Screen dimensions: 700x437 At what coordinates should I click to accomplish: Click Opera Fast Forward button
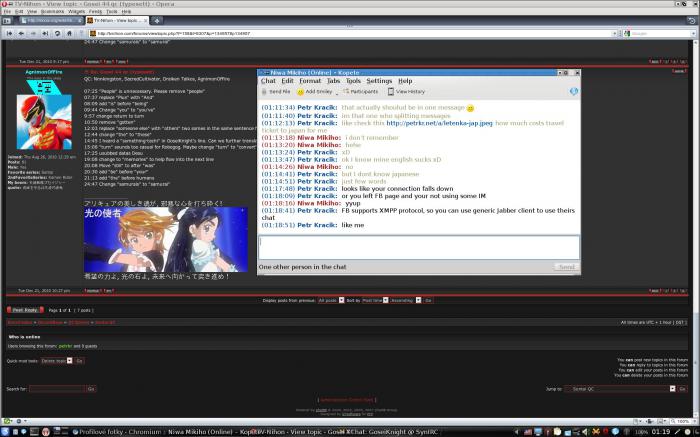[45, 33]
